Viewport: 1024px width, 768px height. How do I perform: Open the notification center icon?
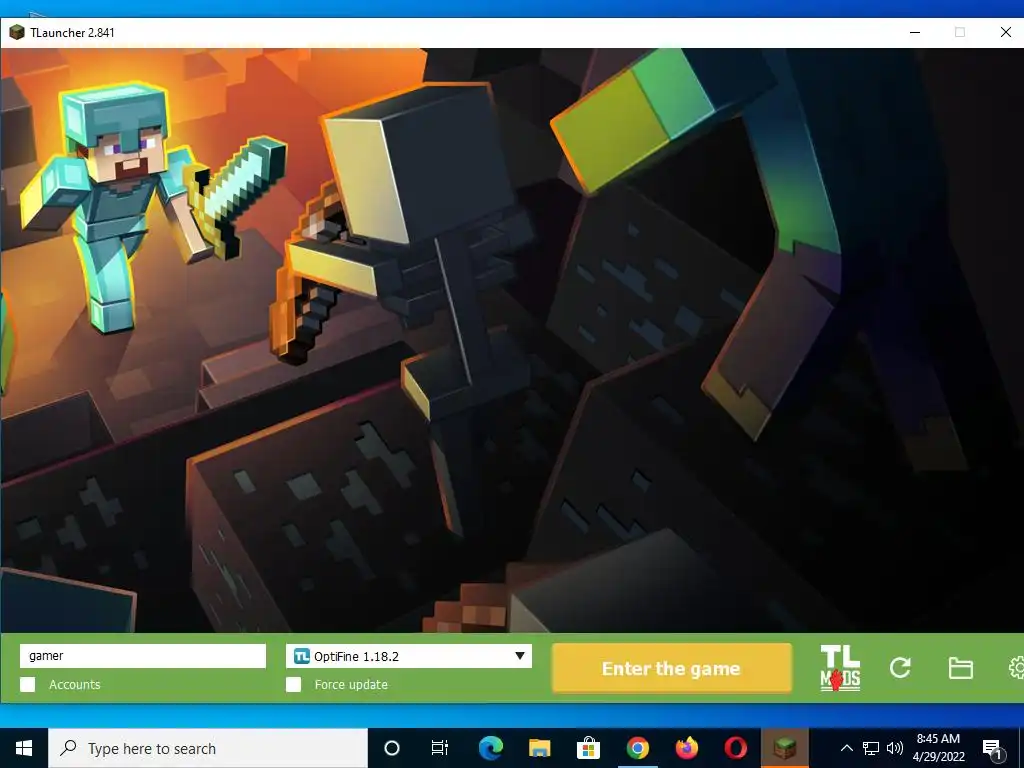click(992, 749)
